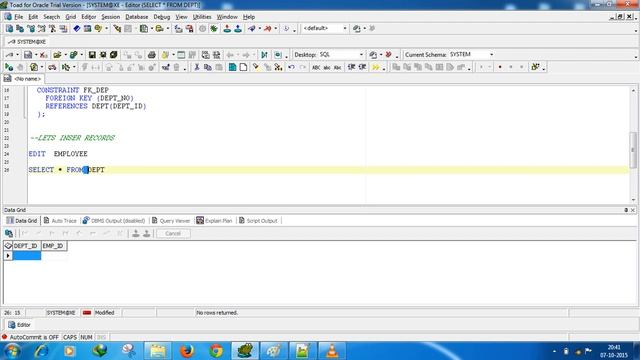Image resolution: width=640 pixels, height=360 pixels.
Task: Switch to the Script Output tab
Action: 258,221
